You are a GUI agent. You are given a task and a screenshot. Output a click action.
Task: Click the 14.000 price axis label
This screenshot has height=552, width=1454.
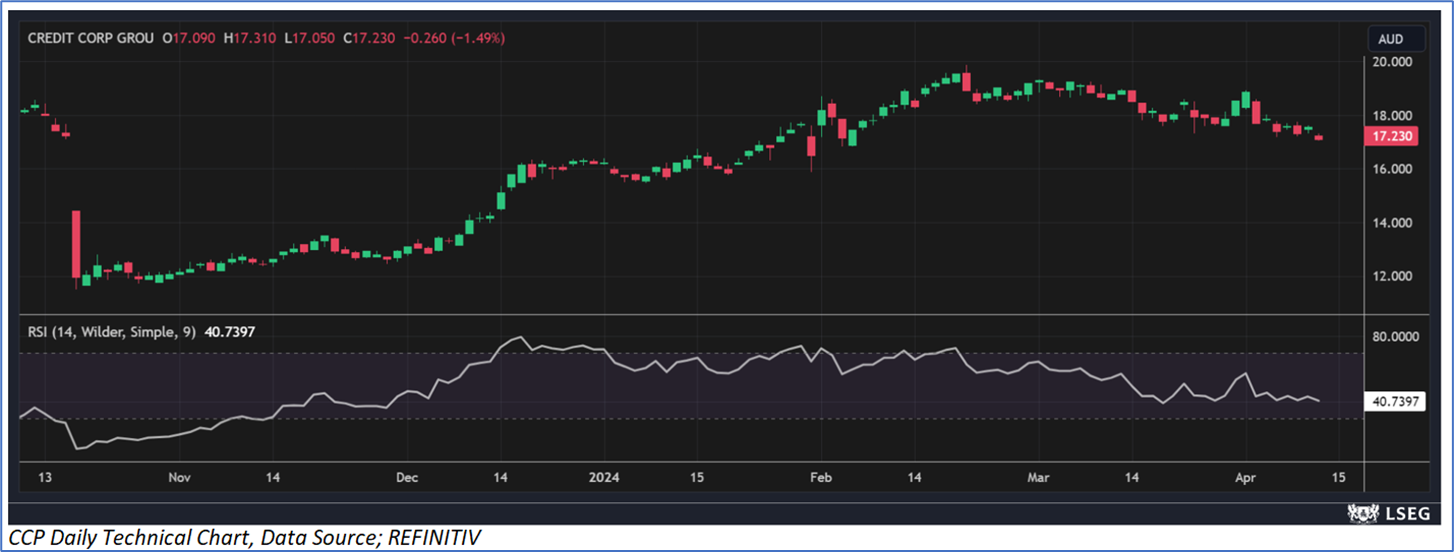(x=1393, y=223)
